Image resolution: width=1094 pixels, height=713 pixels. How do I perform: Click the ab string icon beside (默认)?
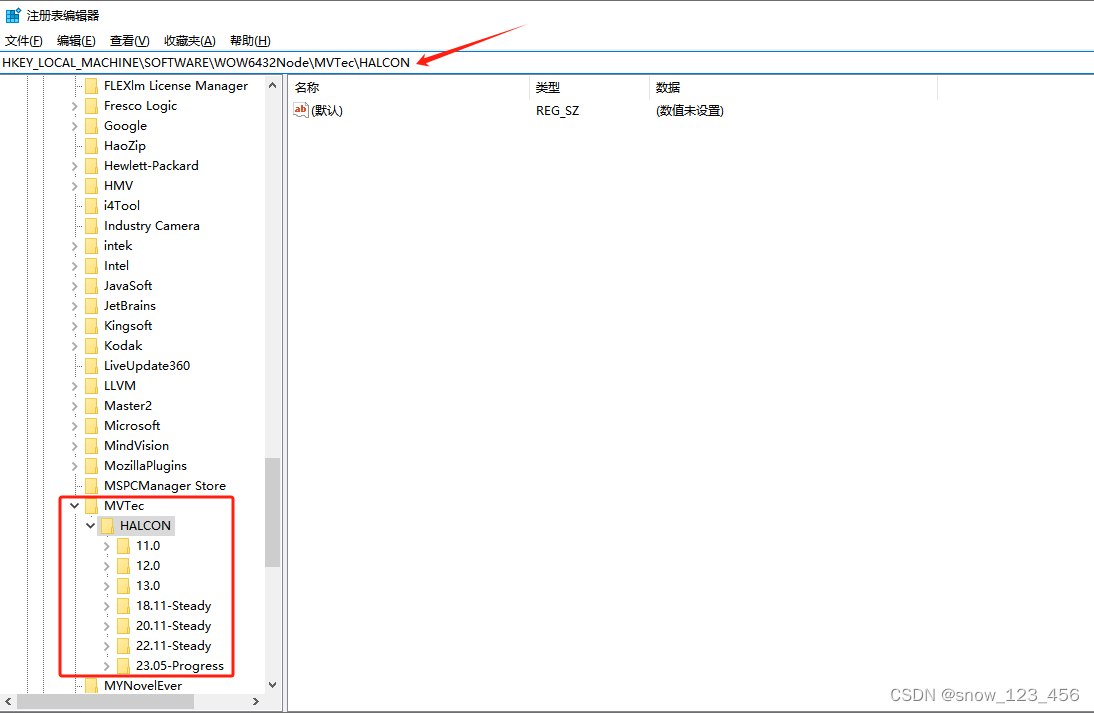pyautogui.click(x=300, y=110)
